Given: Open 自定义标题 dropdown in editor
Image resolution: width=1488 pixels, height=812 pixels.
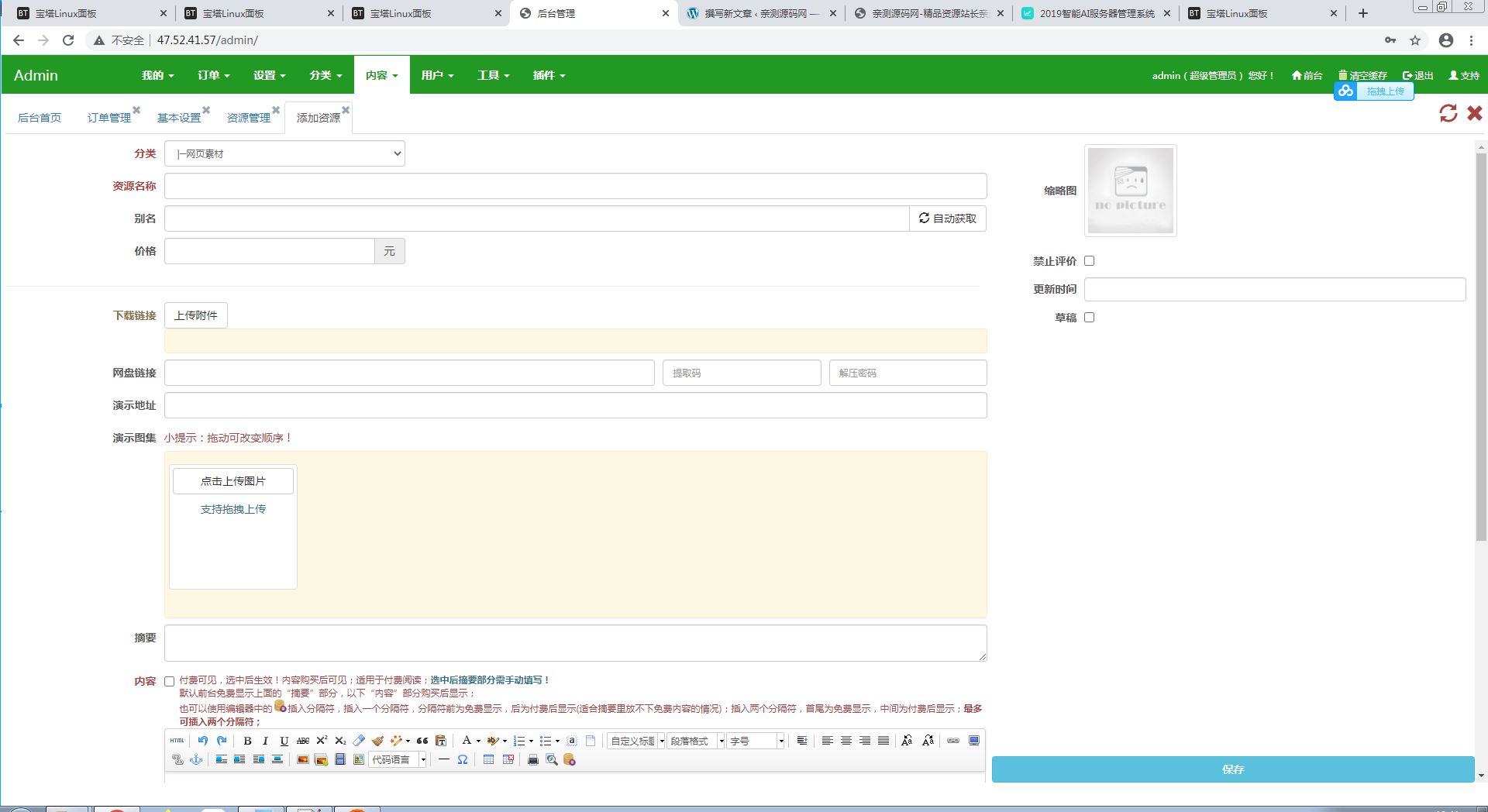Looking at the screenshot, I should click(636, 741).
